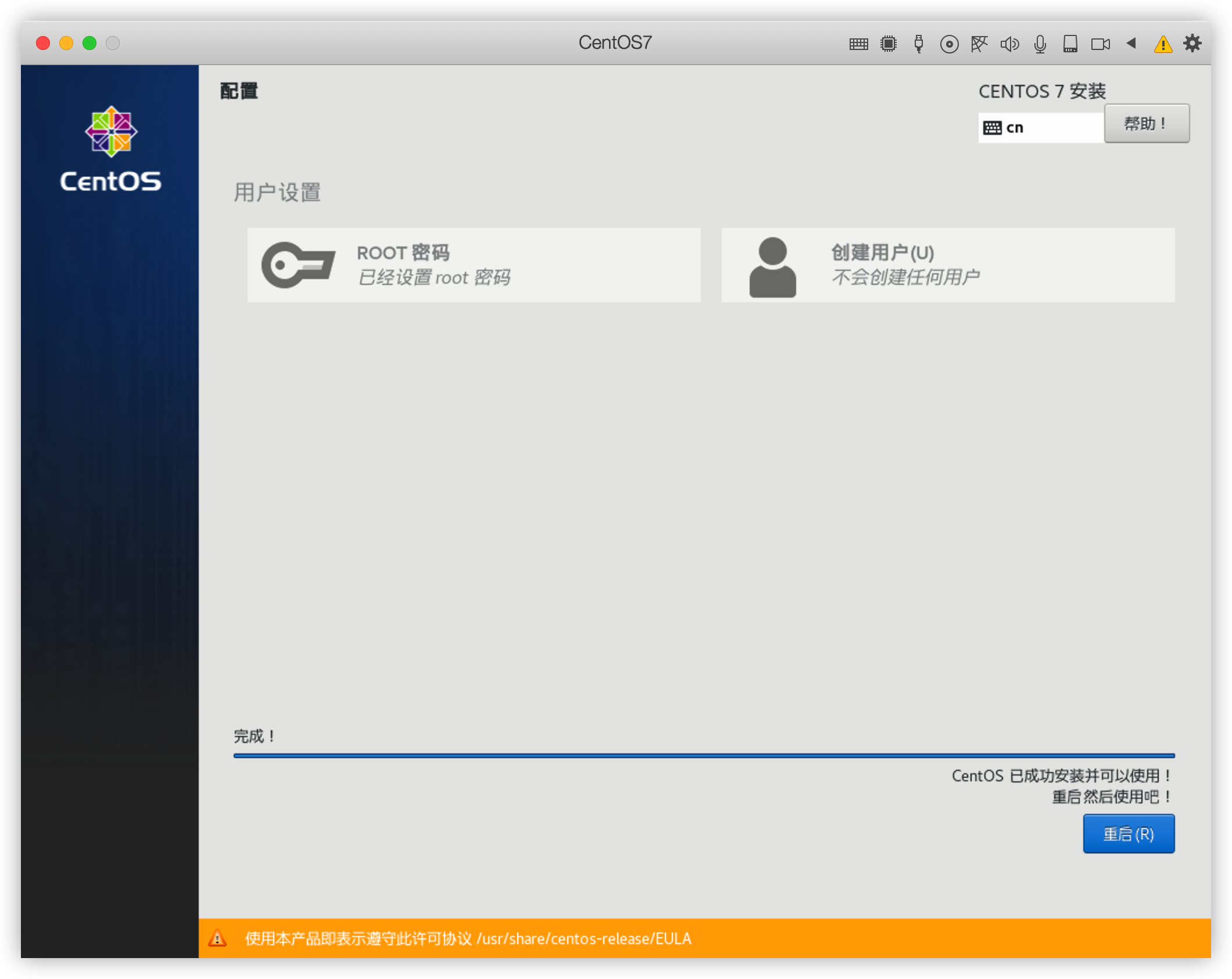Screen dimensions: 1232x979
Task: Click the CPU chip icon in toolbar
Action: 889,44
